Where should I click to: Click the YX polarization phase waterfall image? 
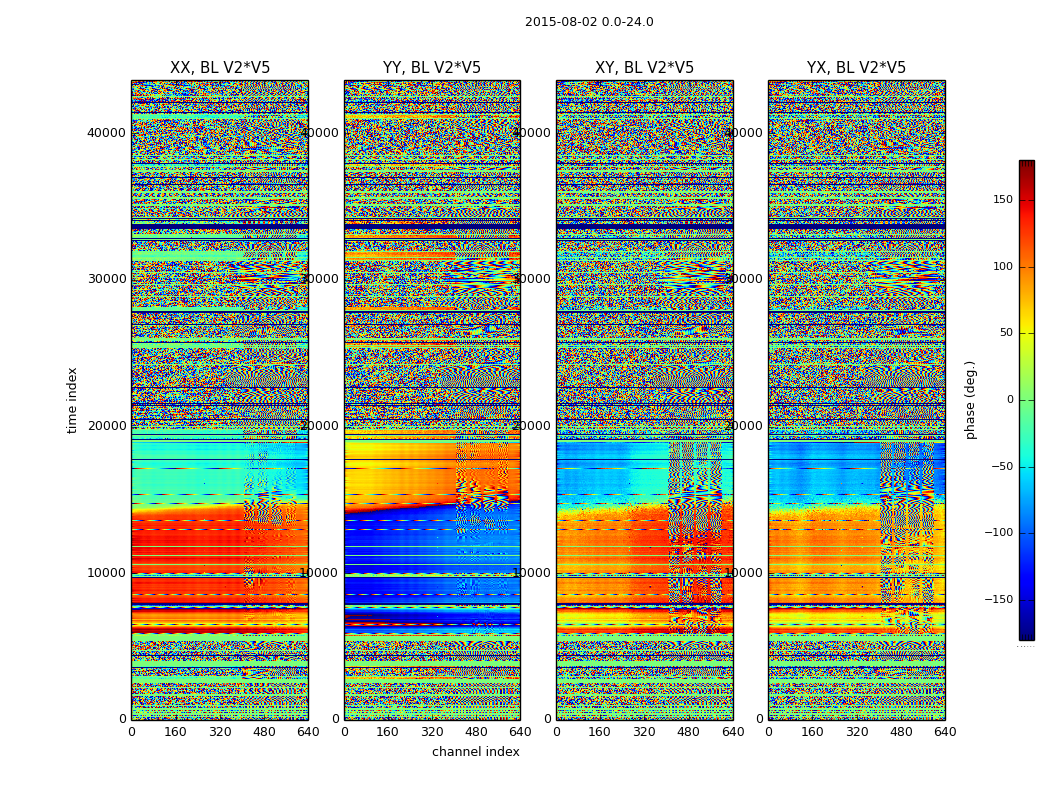(856, 400)
